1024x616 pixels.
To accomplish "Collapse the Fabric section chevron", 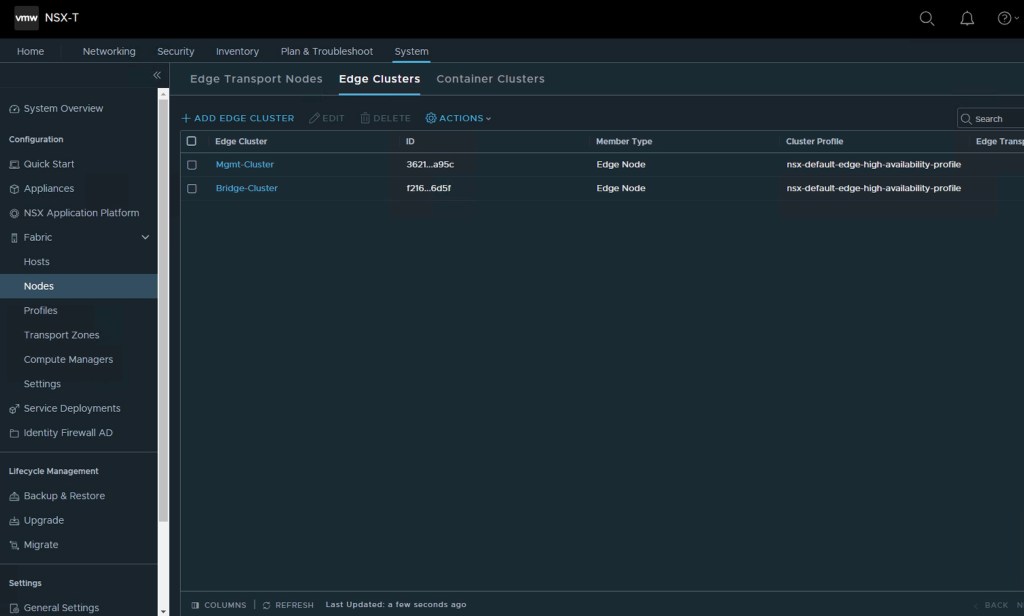I will (145, 237).
